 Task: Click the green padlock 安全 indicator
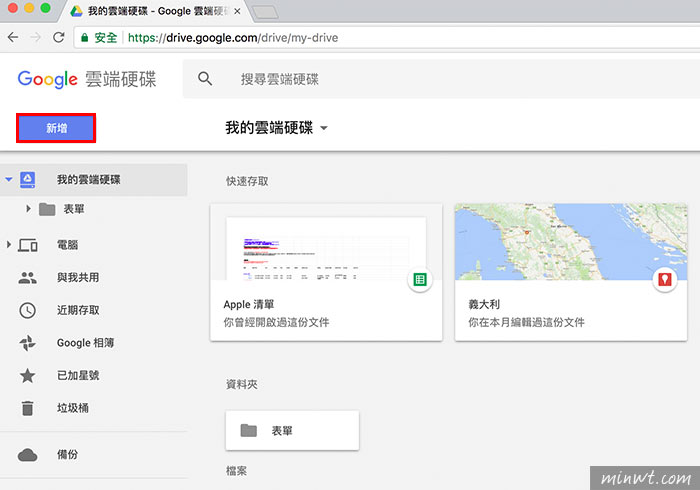coord(99,37)
